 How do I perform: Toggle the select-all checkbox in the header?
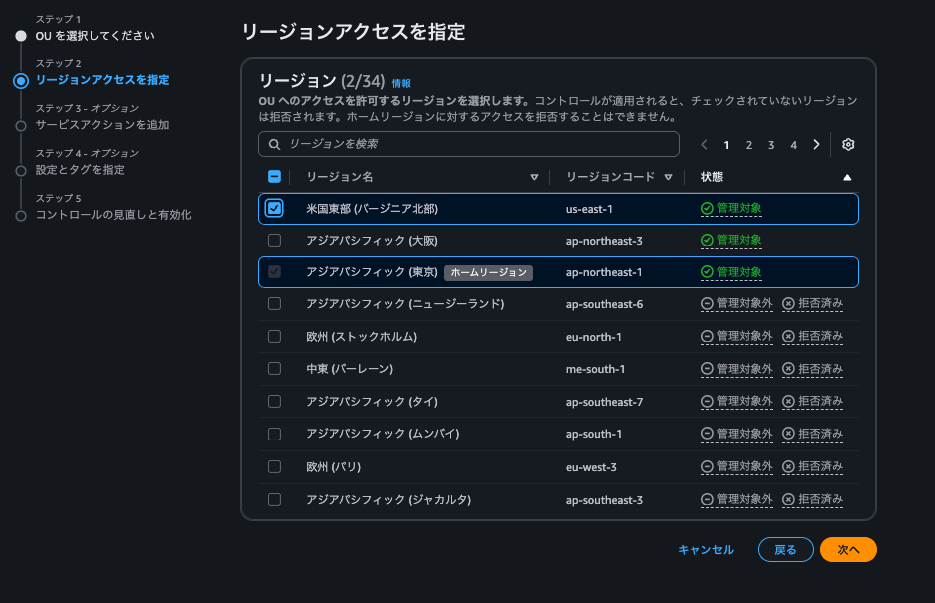coord(273,176)
